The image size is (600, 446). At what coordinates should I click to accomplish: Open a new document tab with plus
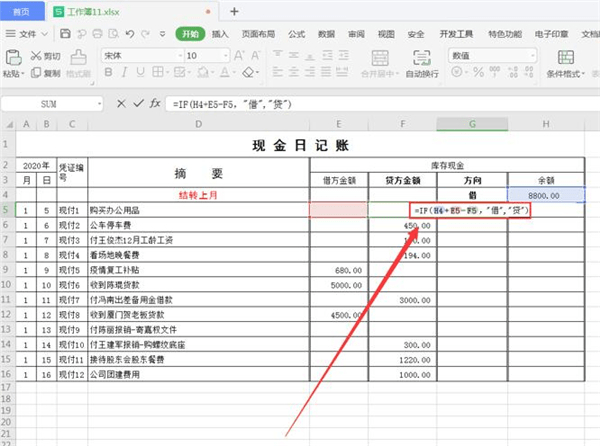(x=234, y=11)
